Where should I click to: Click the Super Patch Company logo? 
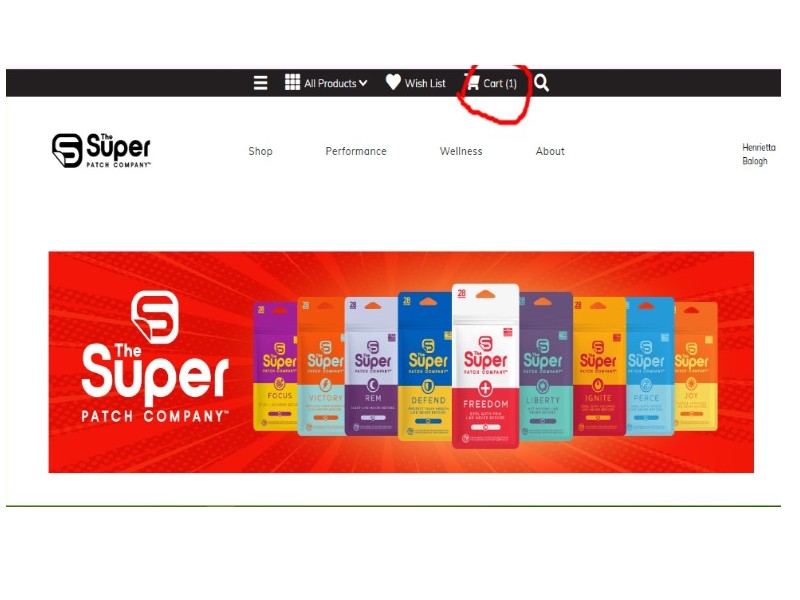click(x=101, y=151)
